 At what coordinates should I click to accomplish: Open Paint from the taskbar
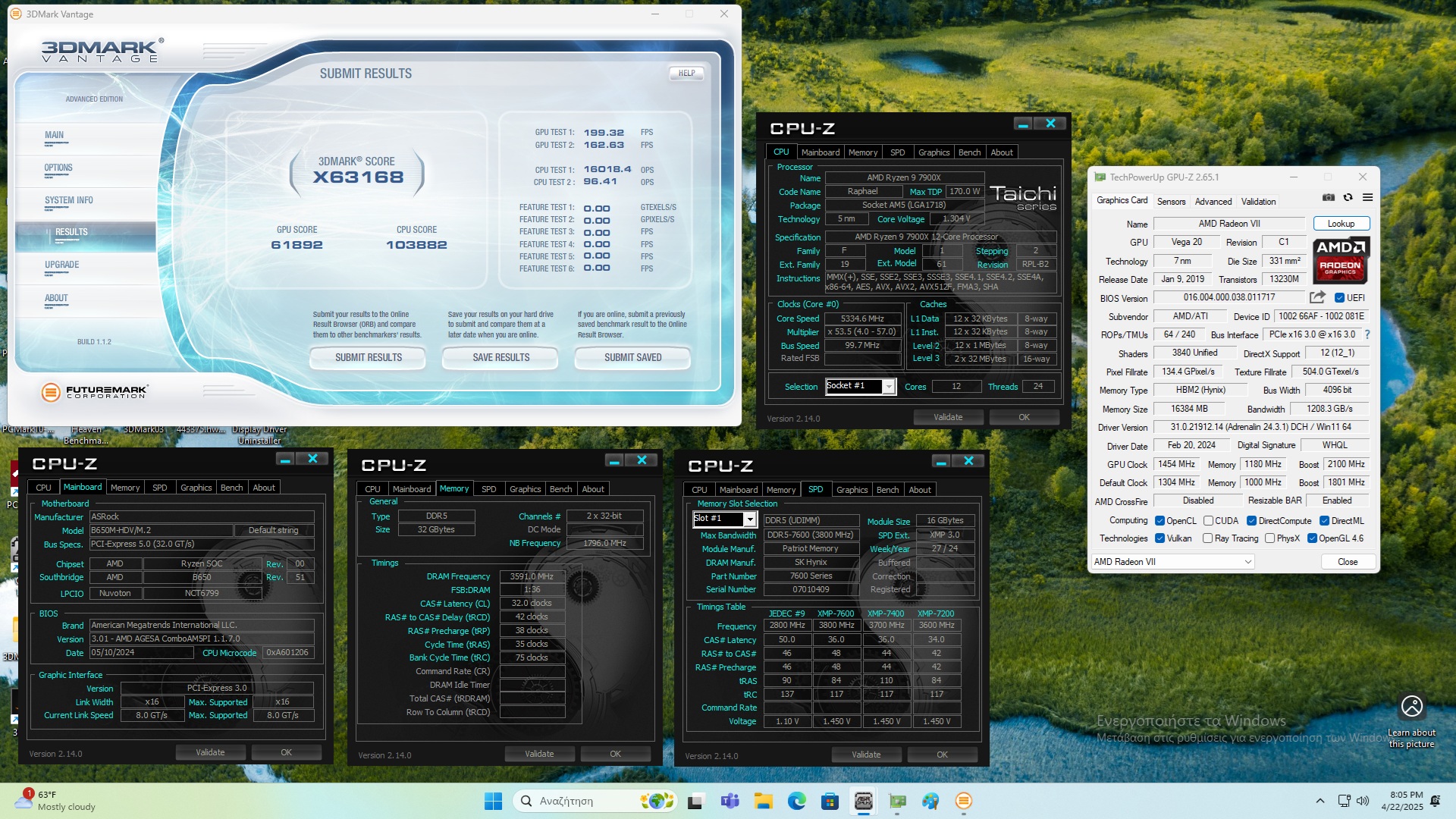point(930,801)
